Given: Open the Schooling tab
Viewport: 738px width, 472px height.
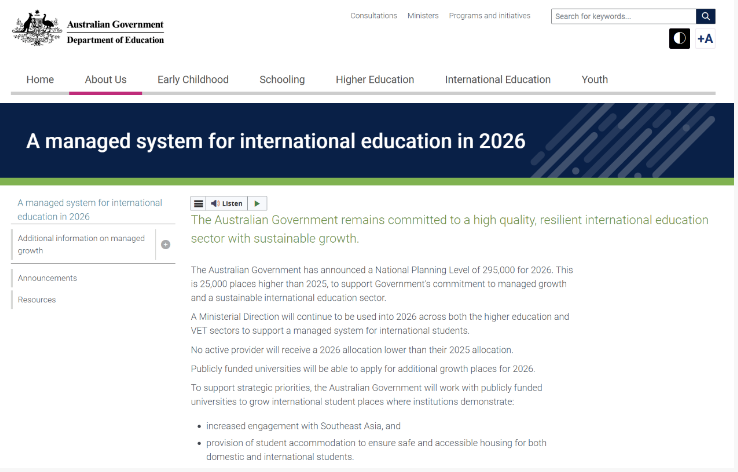Looking at the screenshot, I should tap(282, 80).
